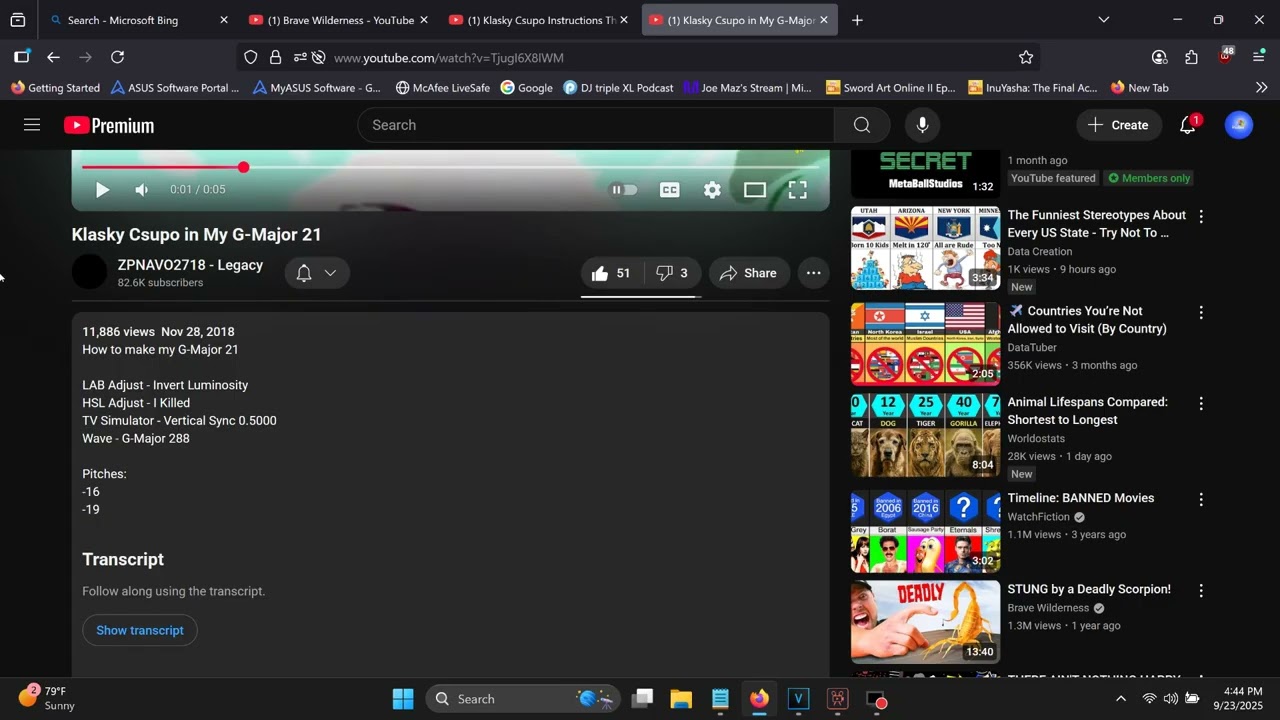
Task: Open the player settings gear
Action: (x=712, y=190)
